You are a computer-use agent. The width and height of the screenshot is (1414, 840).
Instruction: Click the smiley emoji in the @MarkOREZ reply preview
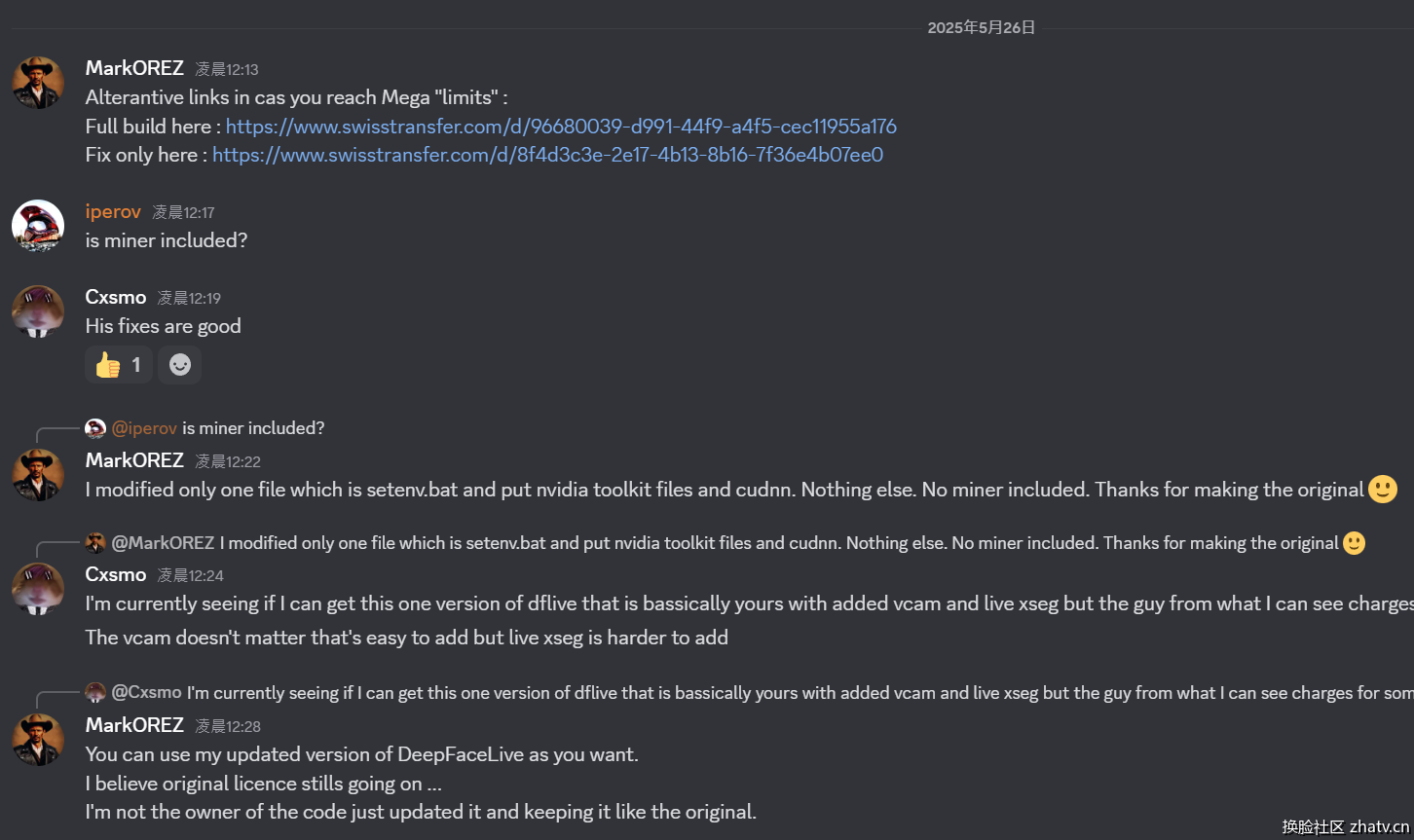[x=1354, y=543]
